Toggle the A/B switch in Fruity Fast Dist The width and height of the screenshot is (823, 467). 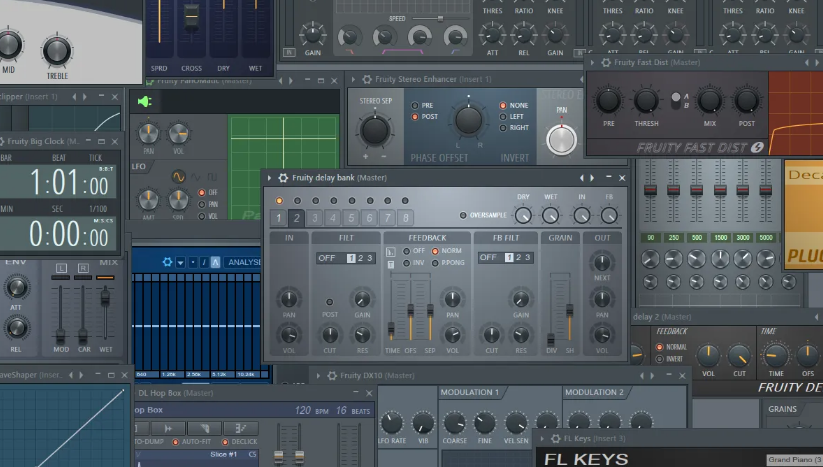[676, 101]
